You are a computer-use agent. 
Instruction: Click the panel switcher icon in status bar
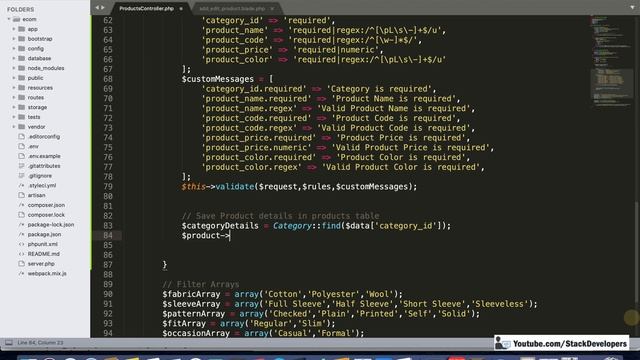point(9,342)
